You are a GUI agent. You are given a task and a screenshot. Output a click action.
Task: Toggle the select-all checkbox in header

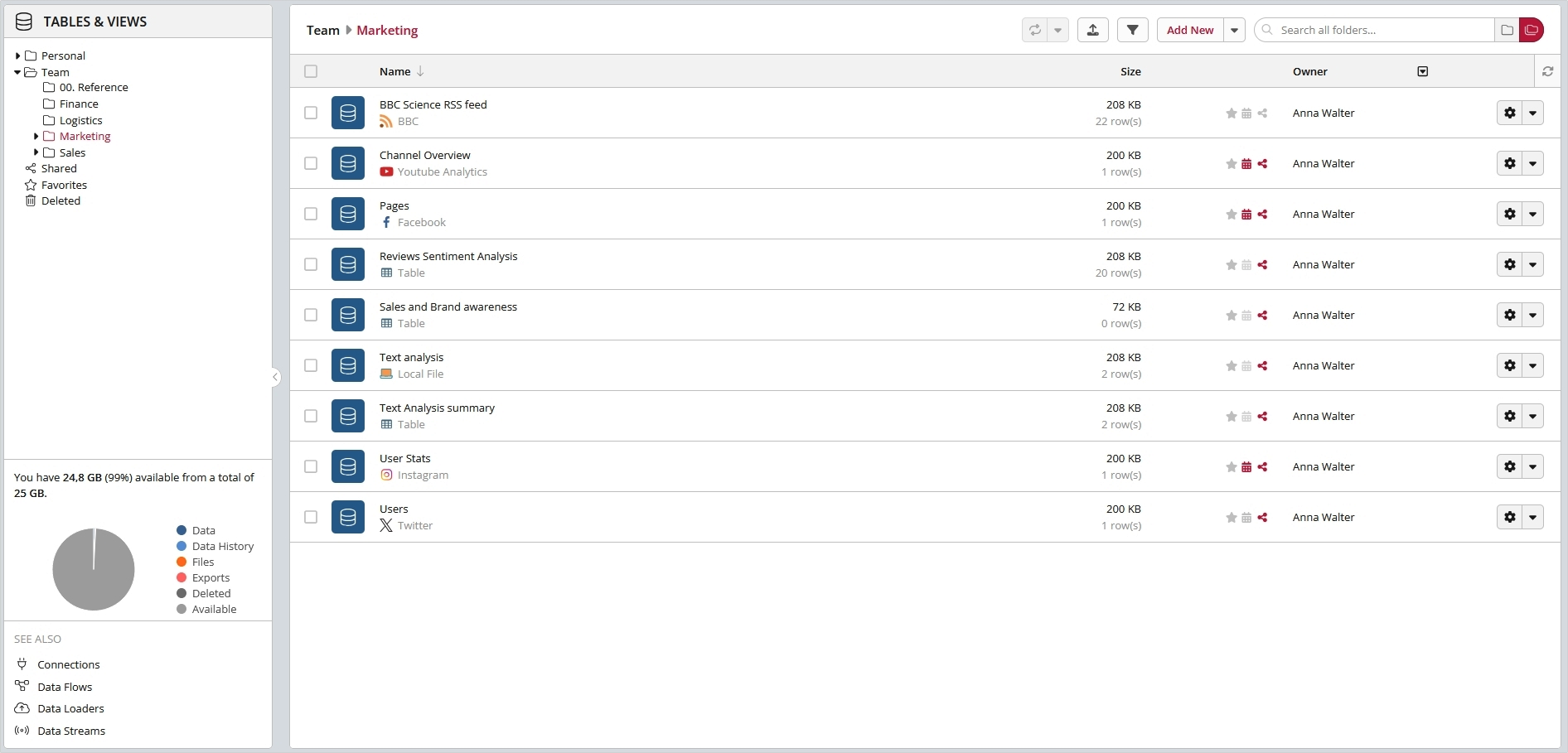pyautogui.click(x=311, y=71)
